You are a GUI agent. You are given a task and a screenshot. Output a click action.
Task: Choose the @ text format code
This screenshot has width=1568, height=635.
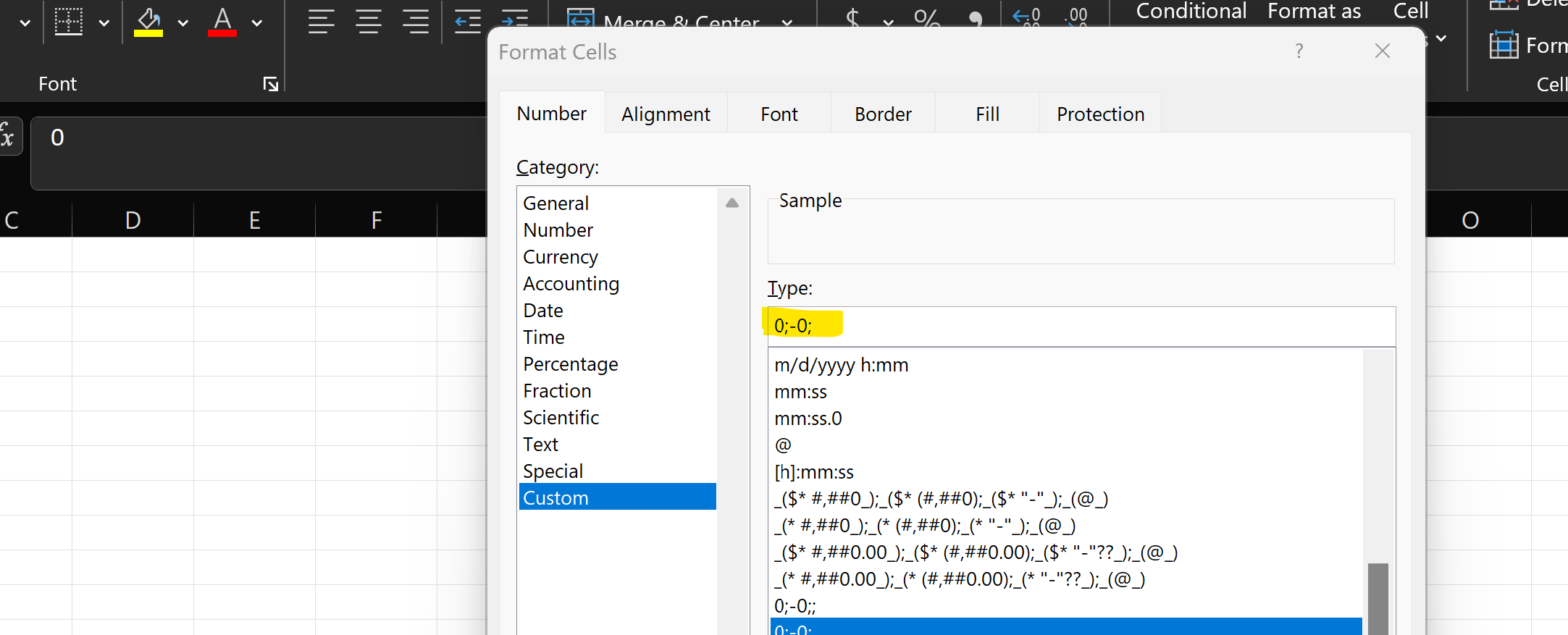(1066, 445)
